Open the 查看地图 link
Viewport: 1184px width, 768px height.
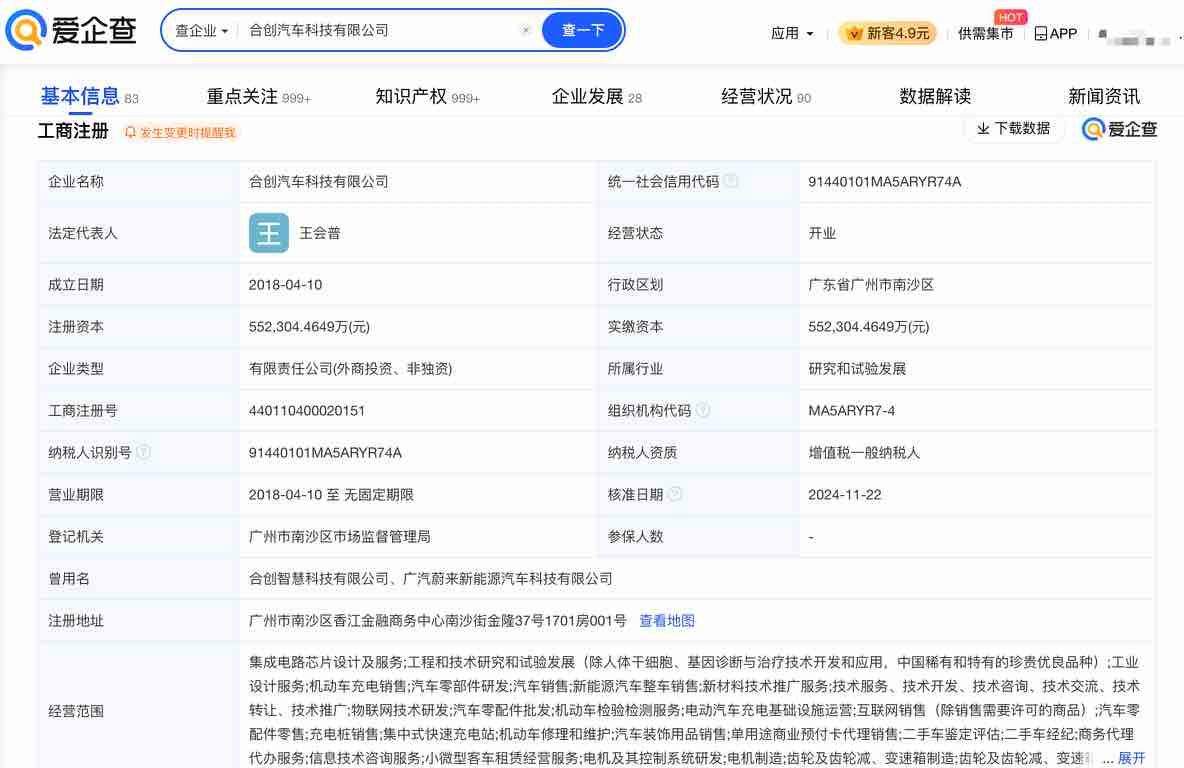[667, 621]
